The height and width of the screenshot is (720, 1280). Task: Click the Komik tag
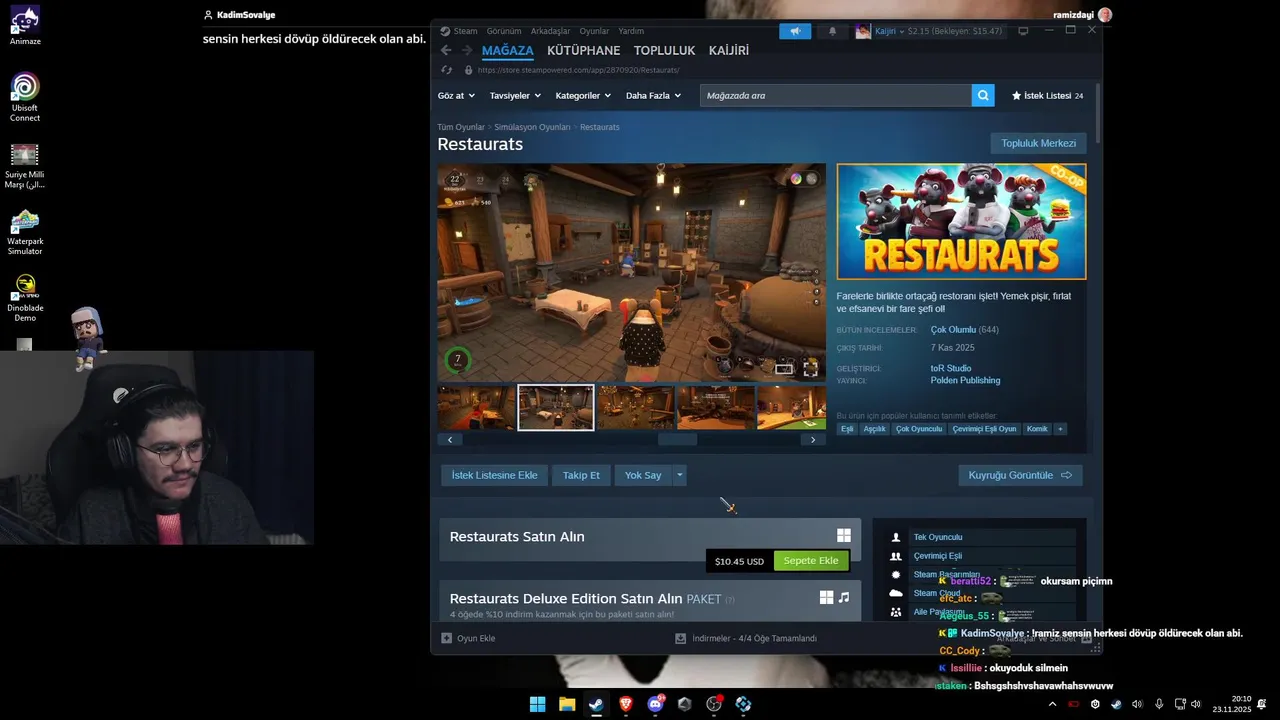point(1037,428)
